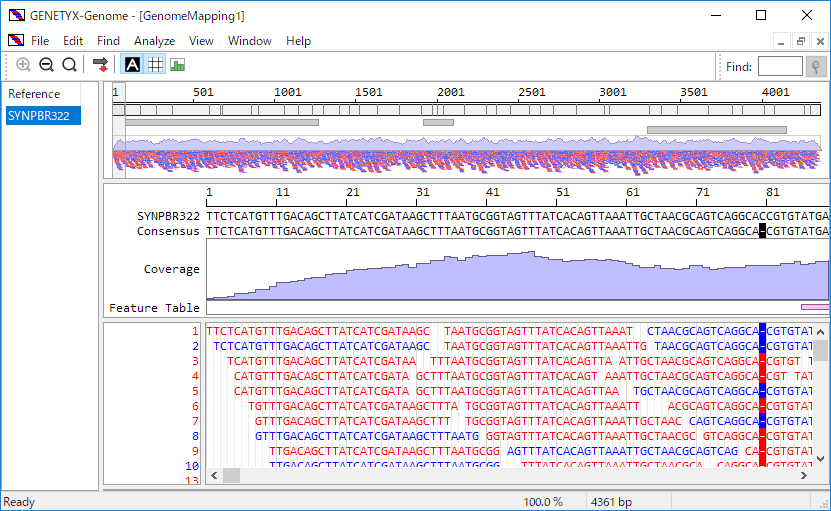The height and width of the screenshot is (511, 831).
Task: Click the pink feature in Feature Table row
Action: [815, 307]
